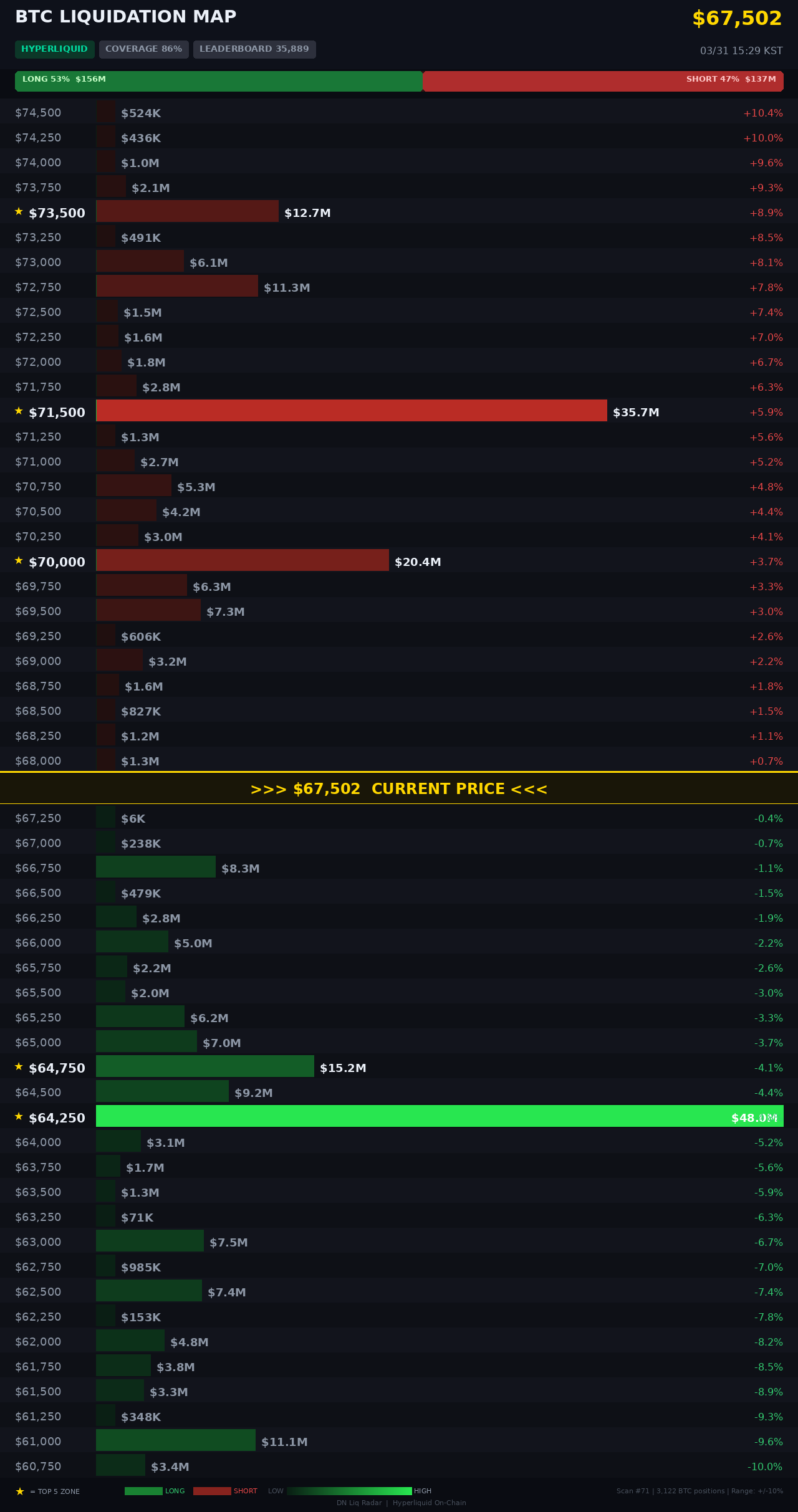Click the star icon beside $71,500
Image resolution: width=798 pixels, height=1512 pixels.
[x=19, y=411]
